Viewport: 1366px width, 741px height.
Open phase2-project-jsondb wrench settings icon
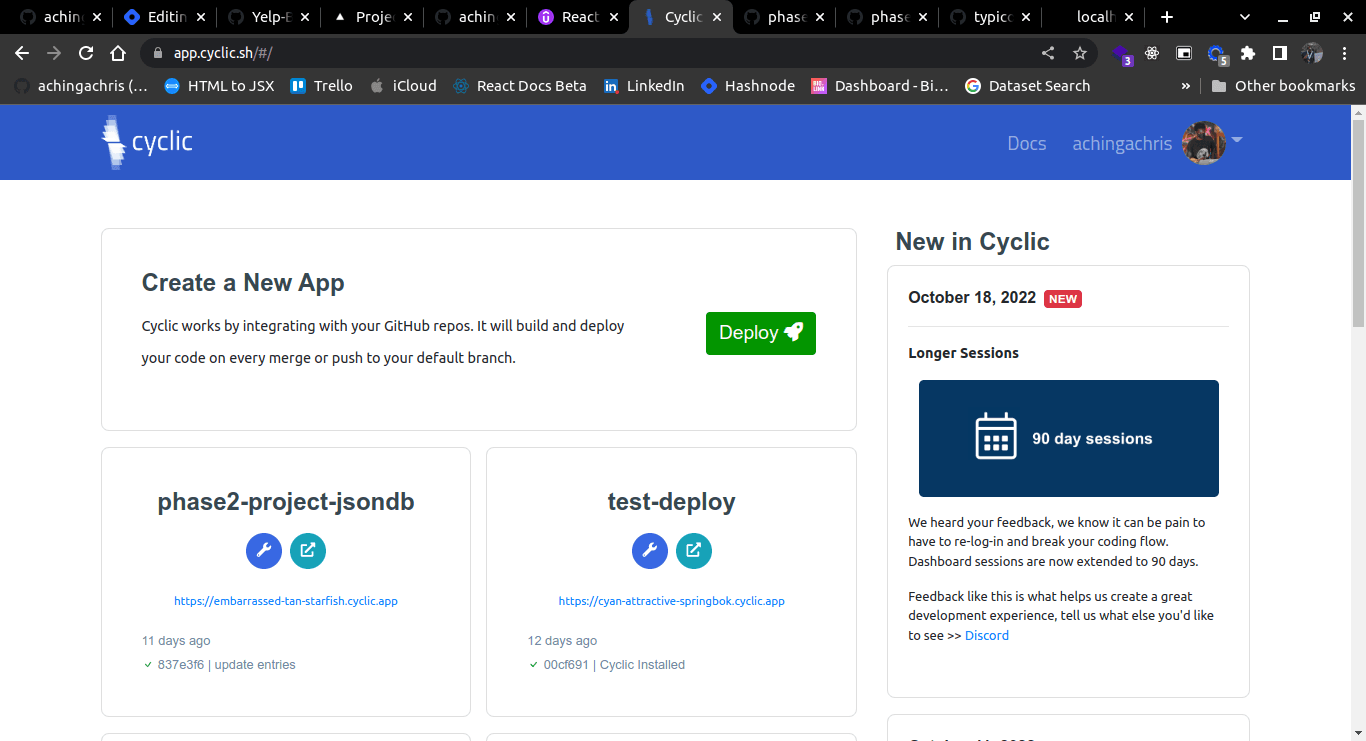point(264,551)
